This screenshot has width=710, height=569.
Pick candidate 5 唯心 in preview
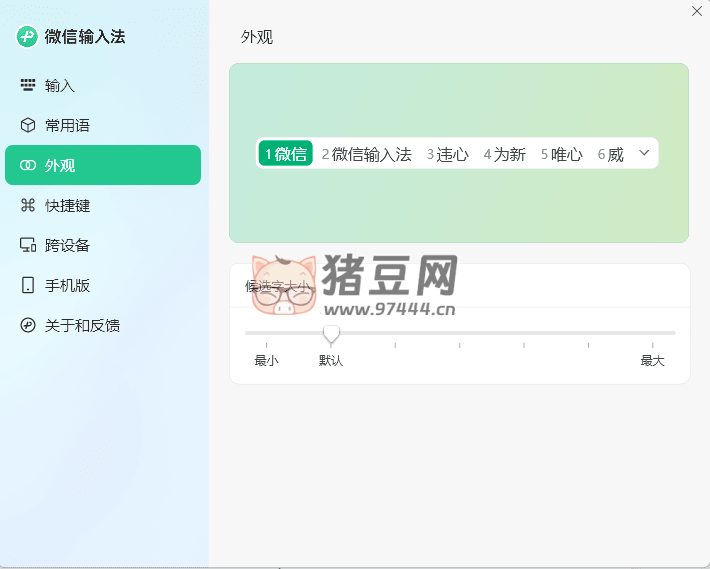pos(561,154)
